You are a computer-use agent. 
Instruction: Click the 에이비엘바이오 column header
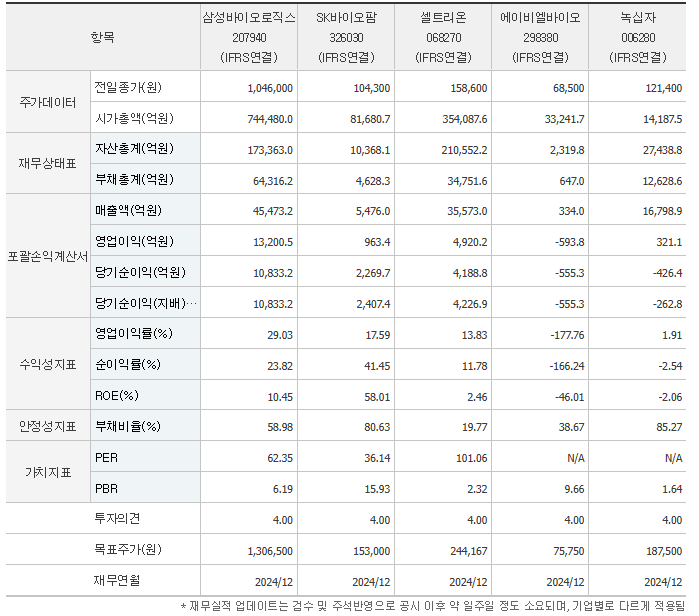(540, 37)
